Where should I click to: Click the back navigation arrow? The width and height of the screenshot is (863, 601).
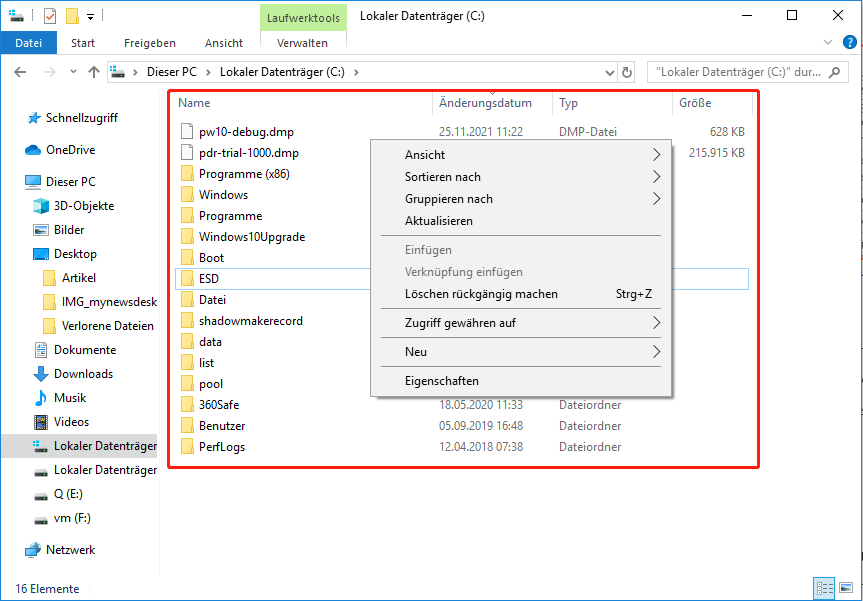(x=20, y=72)
